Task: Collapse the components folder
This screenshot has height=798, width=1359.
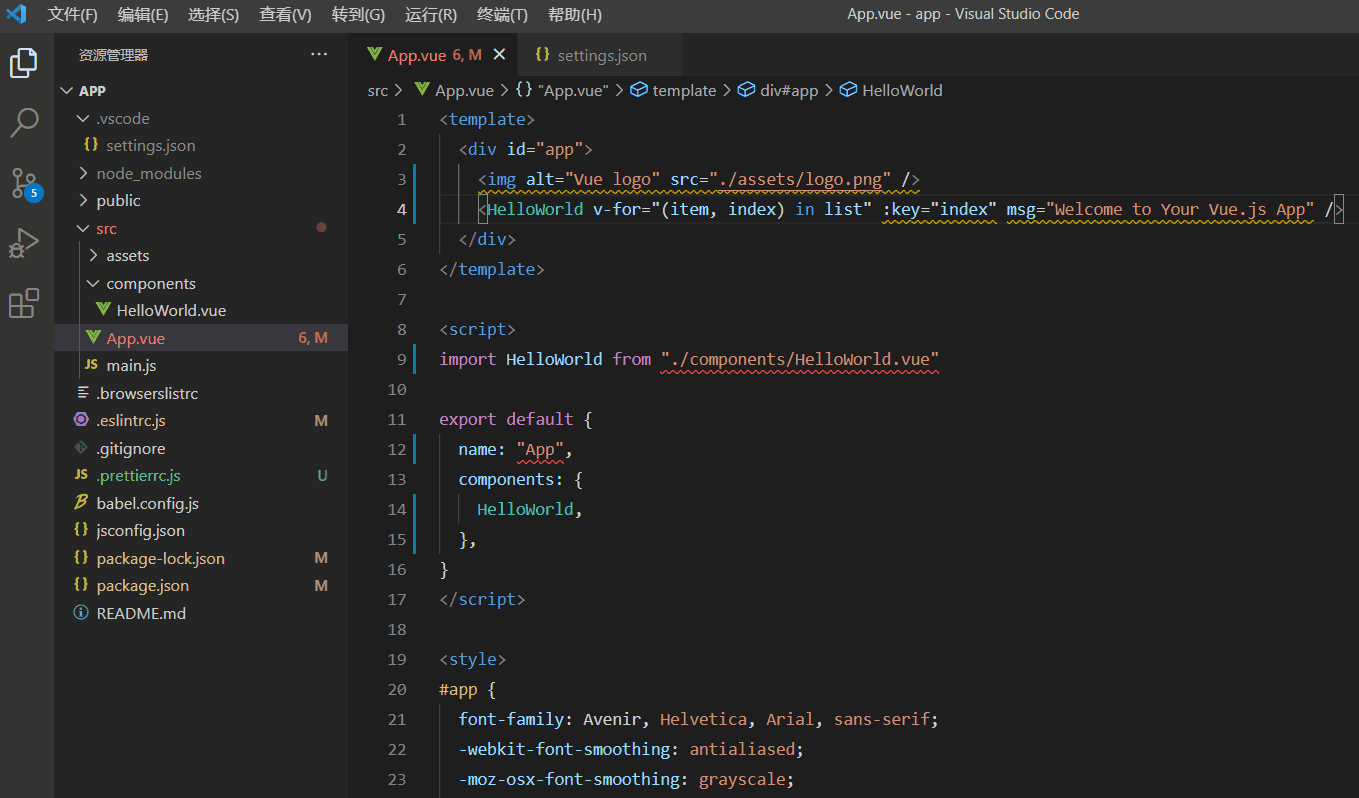Action: [x=93, y=283]
